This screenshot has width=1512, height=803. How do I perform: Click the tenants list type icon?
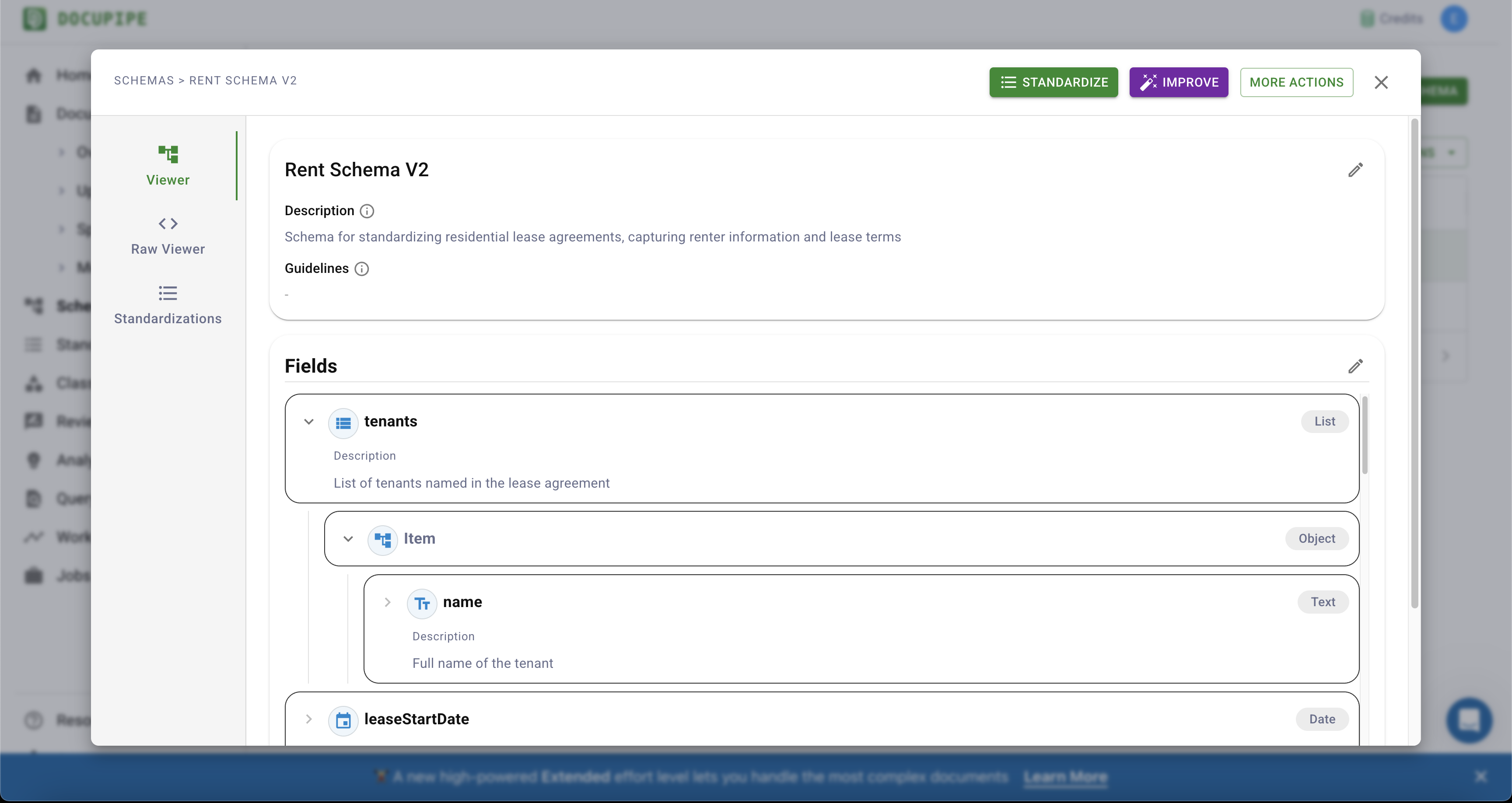343,422
